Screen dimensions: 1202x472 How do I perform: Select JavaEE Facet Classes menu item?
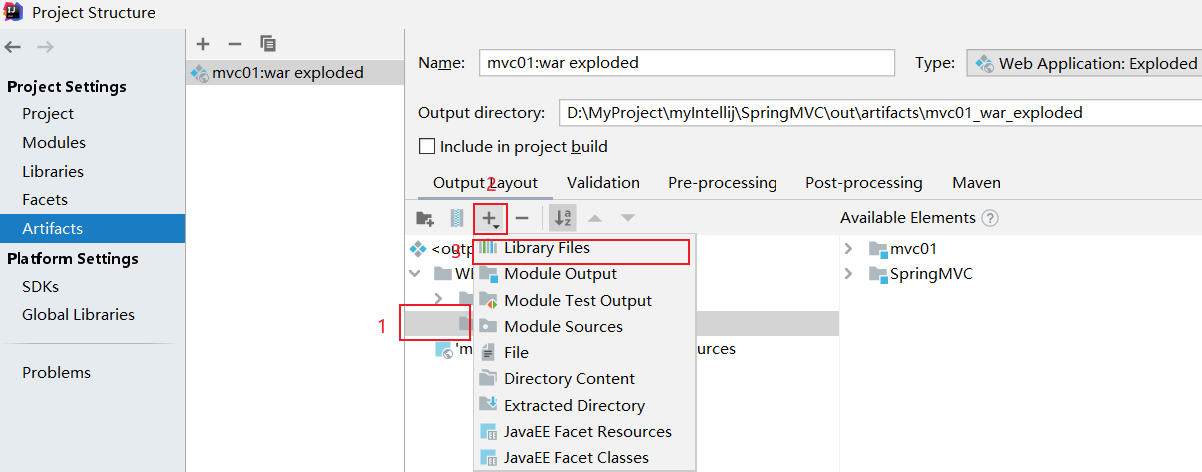pyautogui.click(x=584, y=457)
